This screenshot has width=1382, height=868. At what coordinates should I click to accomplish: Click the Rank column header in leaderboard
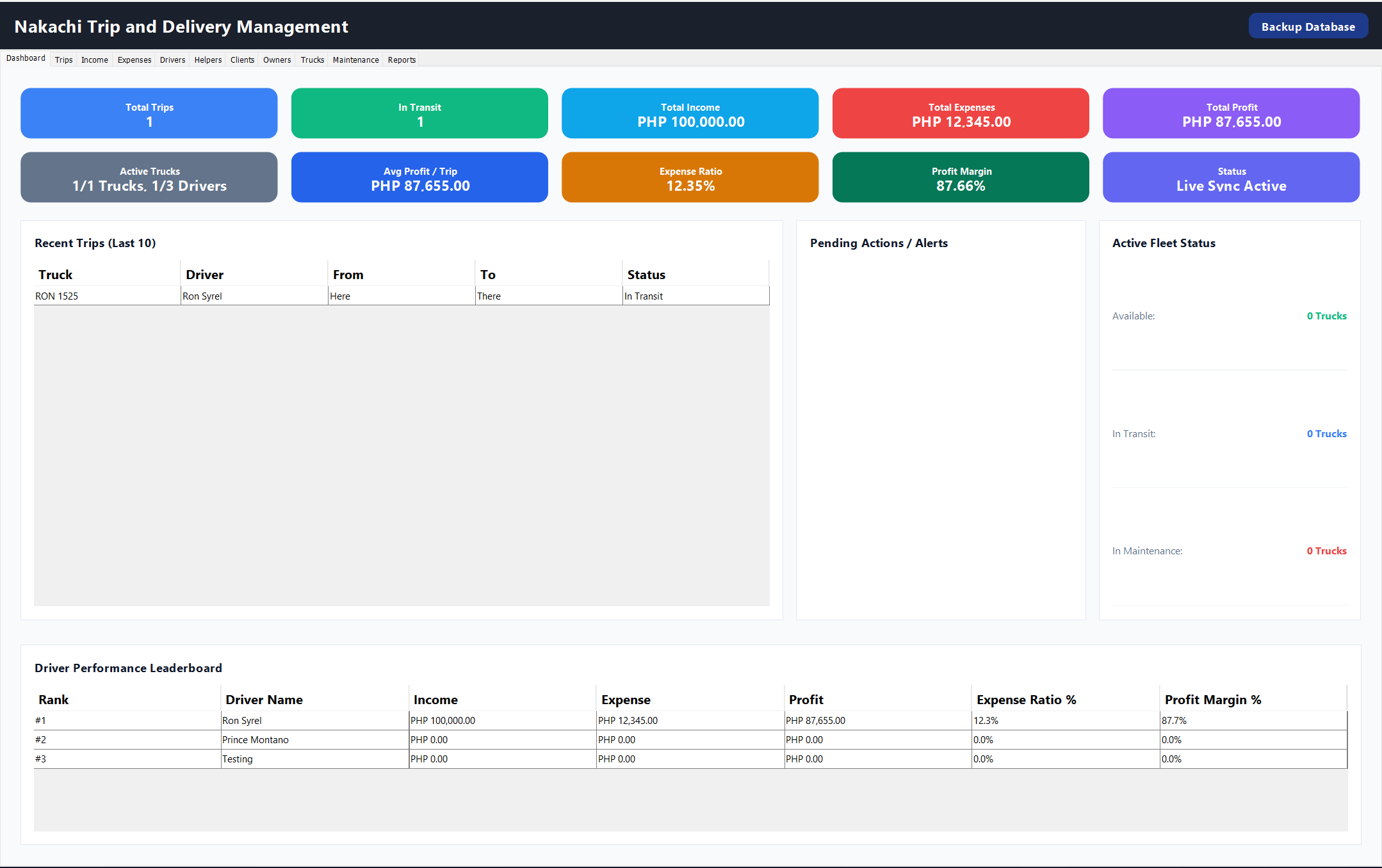[x=127, y=700]
